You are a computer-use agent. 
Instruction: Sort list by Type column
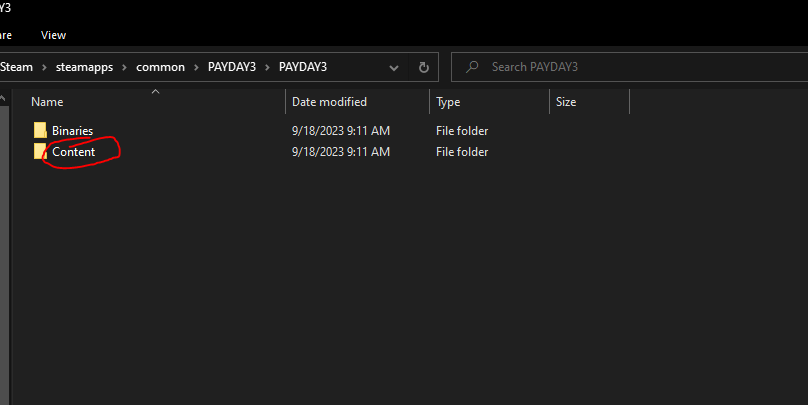[448, 102]
